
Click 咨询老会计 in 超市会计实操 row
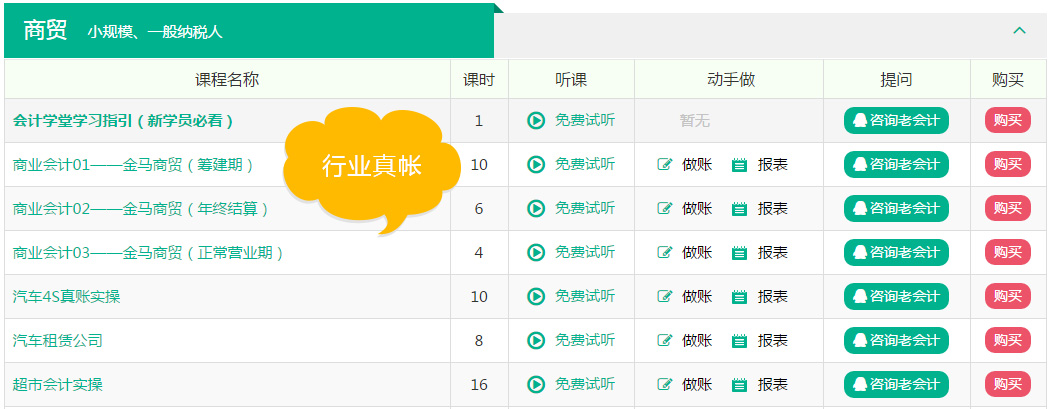(896, 384)
